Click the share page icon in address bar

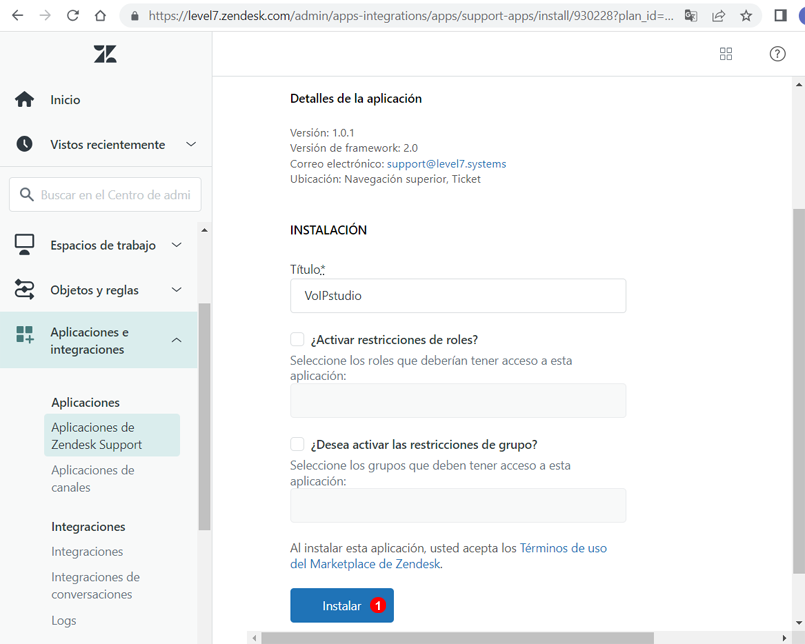click(718, 15)
